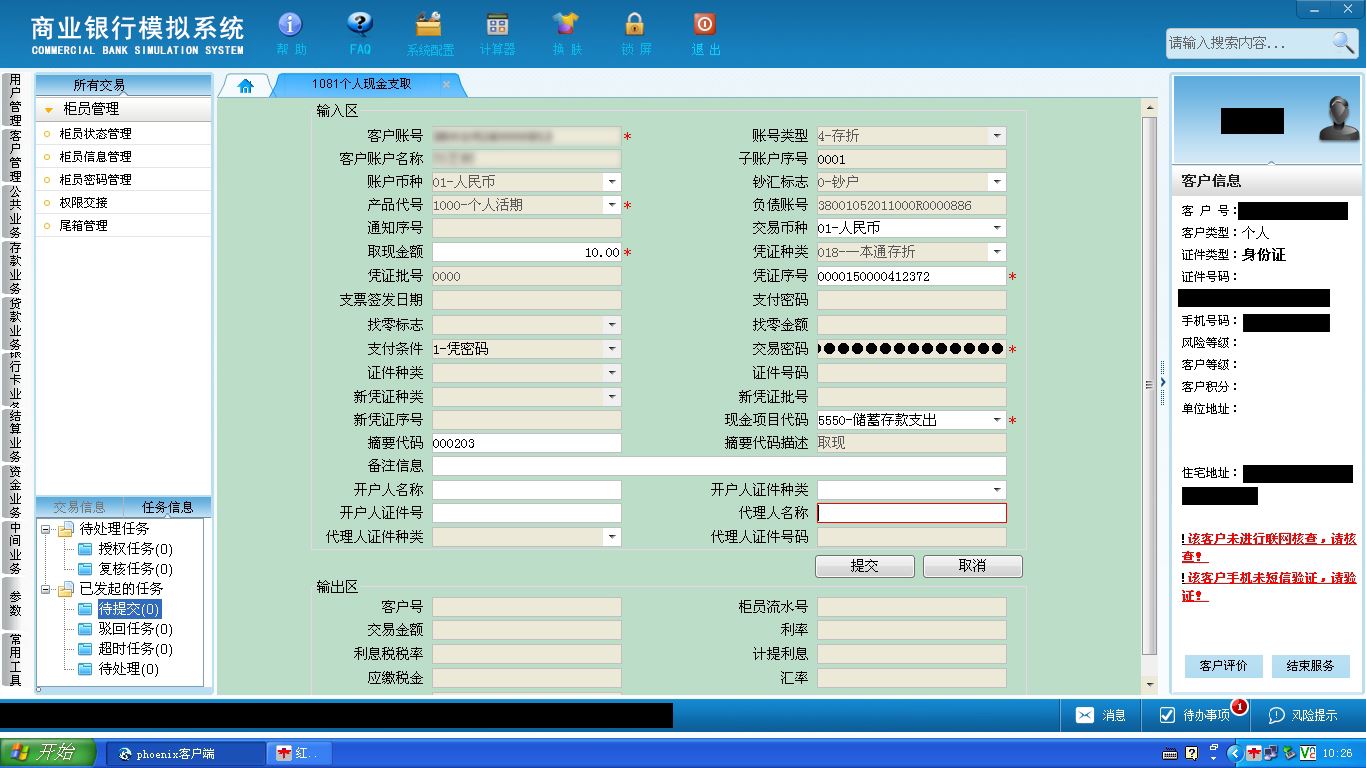Collapse the 待处理任务 tree folder
This screenshot has width=1366, height=768.
click(46, 529)
